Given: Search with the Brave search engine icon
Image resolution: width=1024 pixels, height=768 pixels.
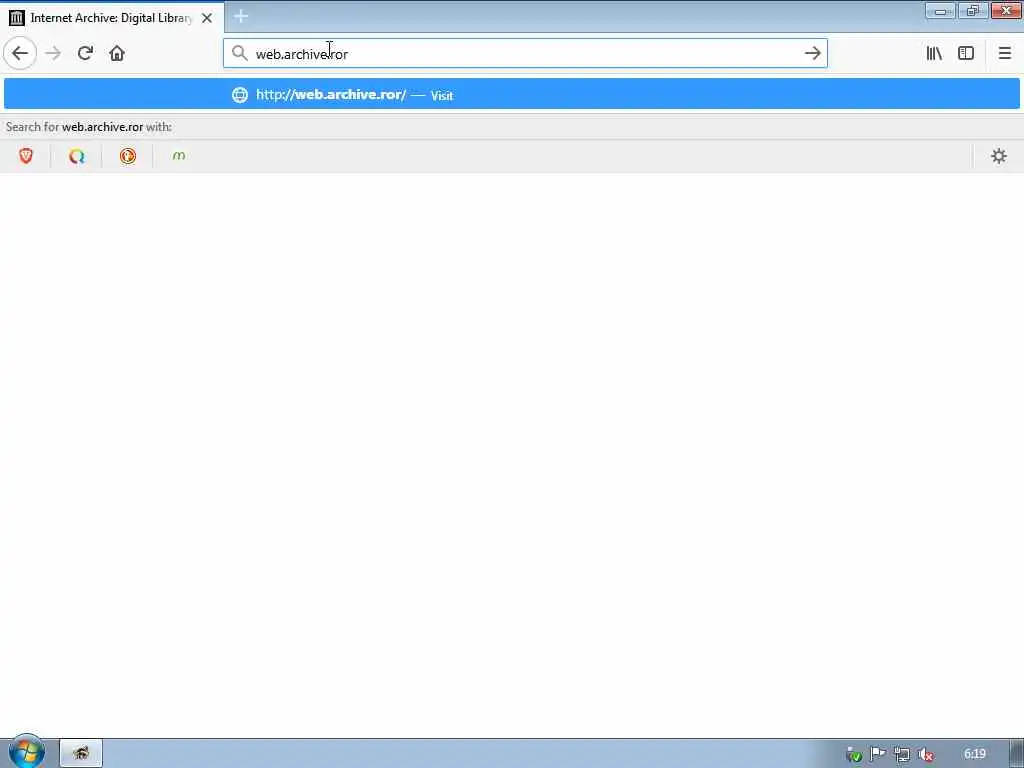Looking at the screenshot, I should tap(25, 156).
